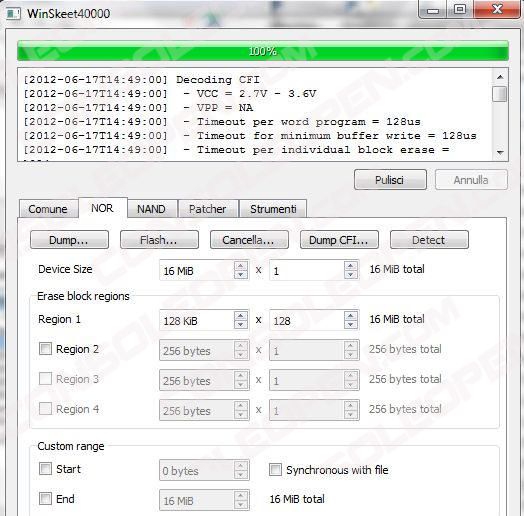Enable the Region 2 checkbox

[x=45, y=349]
